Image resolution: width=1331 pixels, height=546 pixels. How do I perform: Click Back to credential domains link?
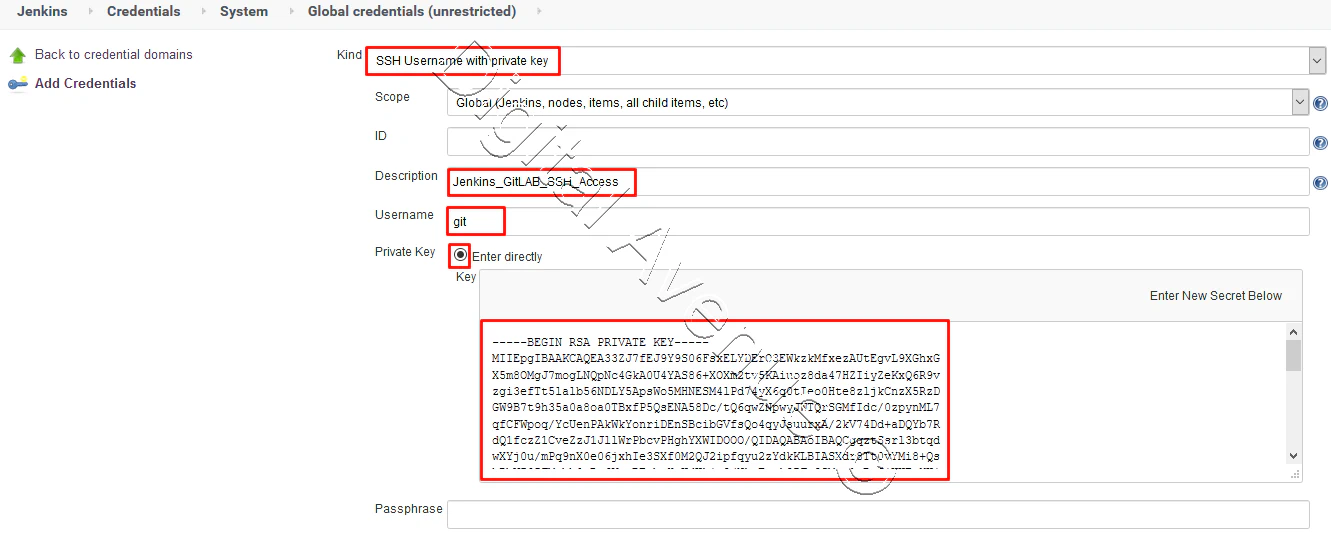tap(114, 55)
